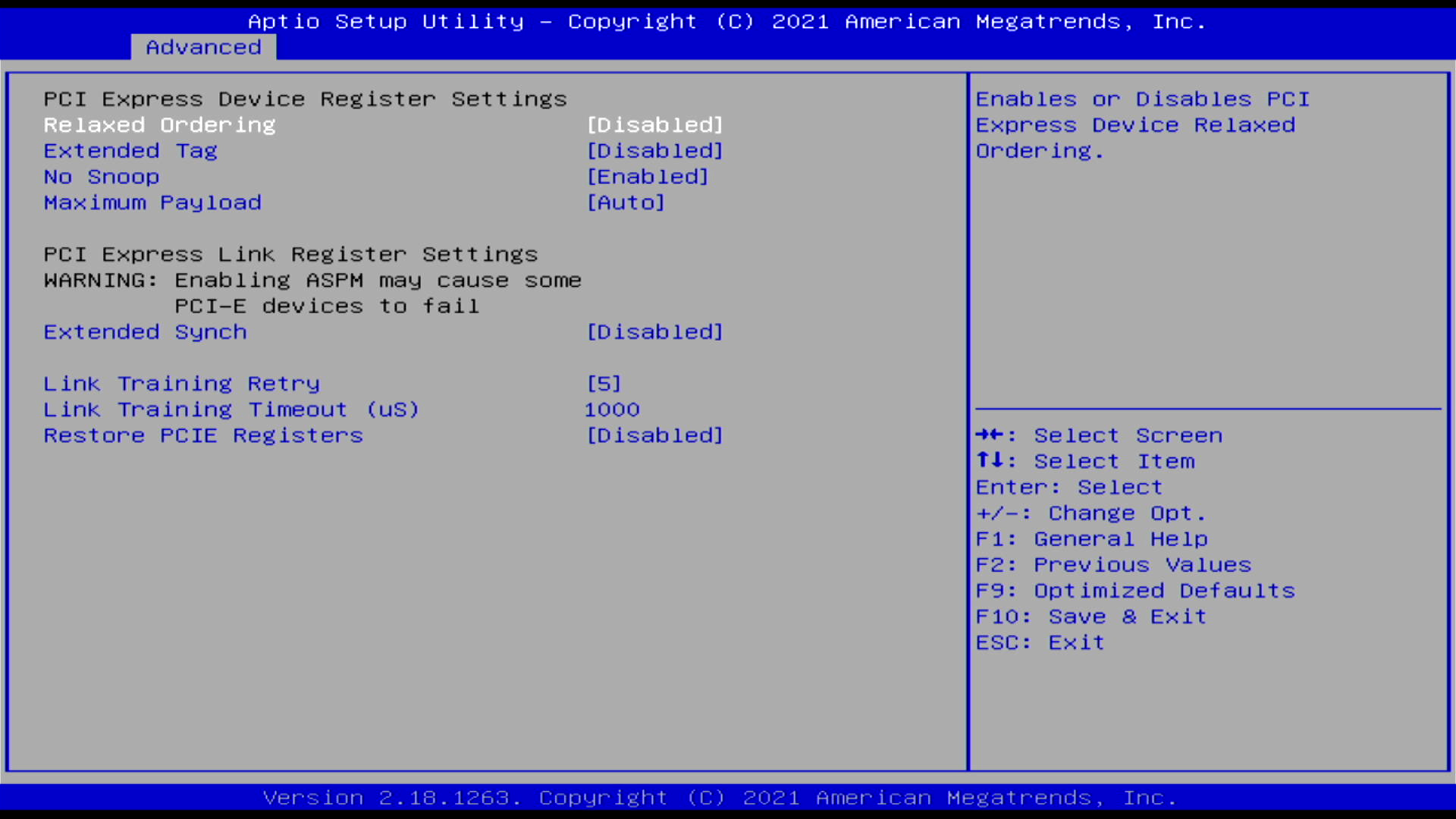Click the Version 2.18.1263 footer text
Screen dimensions: 1456x819
click(x=720, y=798)
